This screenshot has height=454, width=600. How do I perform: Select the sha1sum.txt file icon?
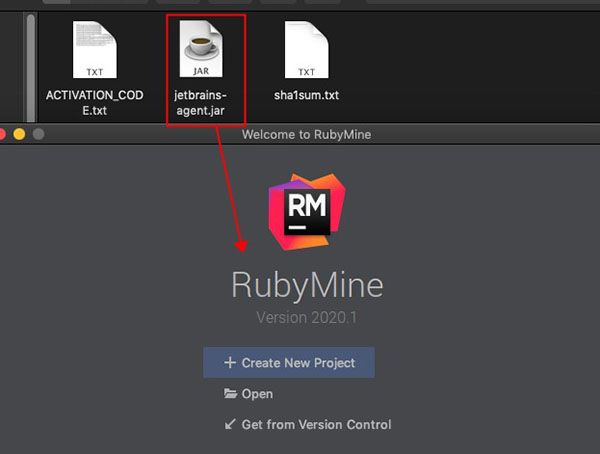click(x=307, y=50)
